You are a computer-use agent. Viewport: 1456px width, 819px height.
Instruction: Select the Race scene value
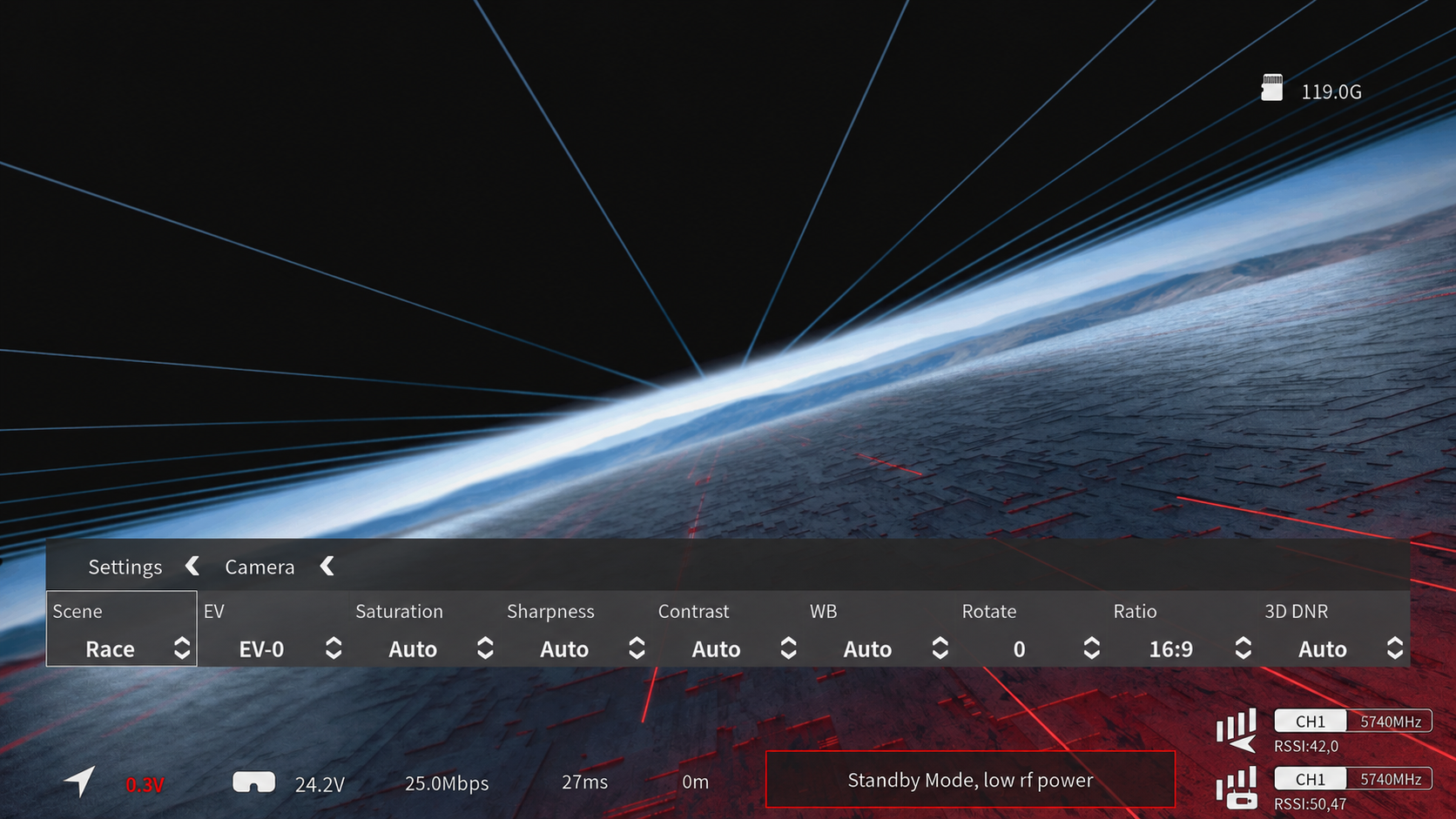(x=110, y=649)
